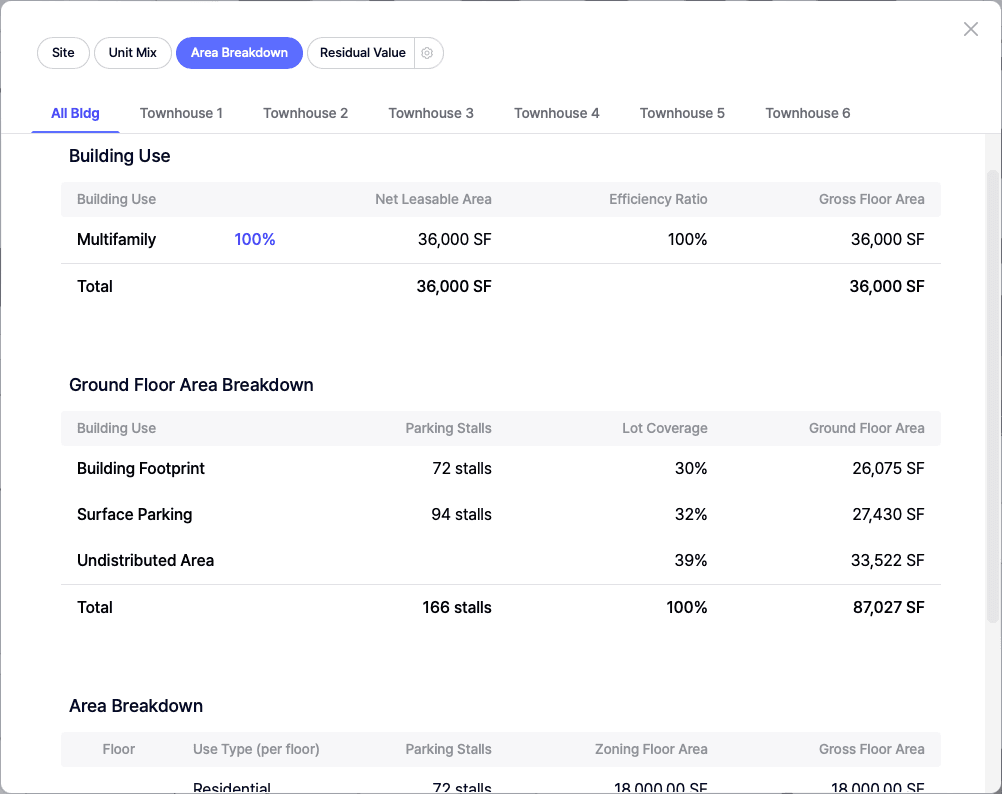Click the Surface Parking row label
Screen dimensions: 1002x794
pyautogui.click(x=134, y=515)
